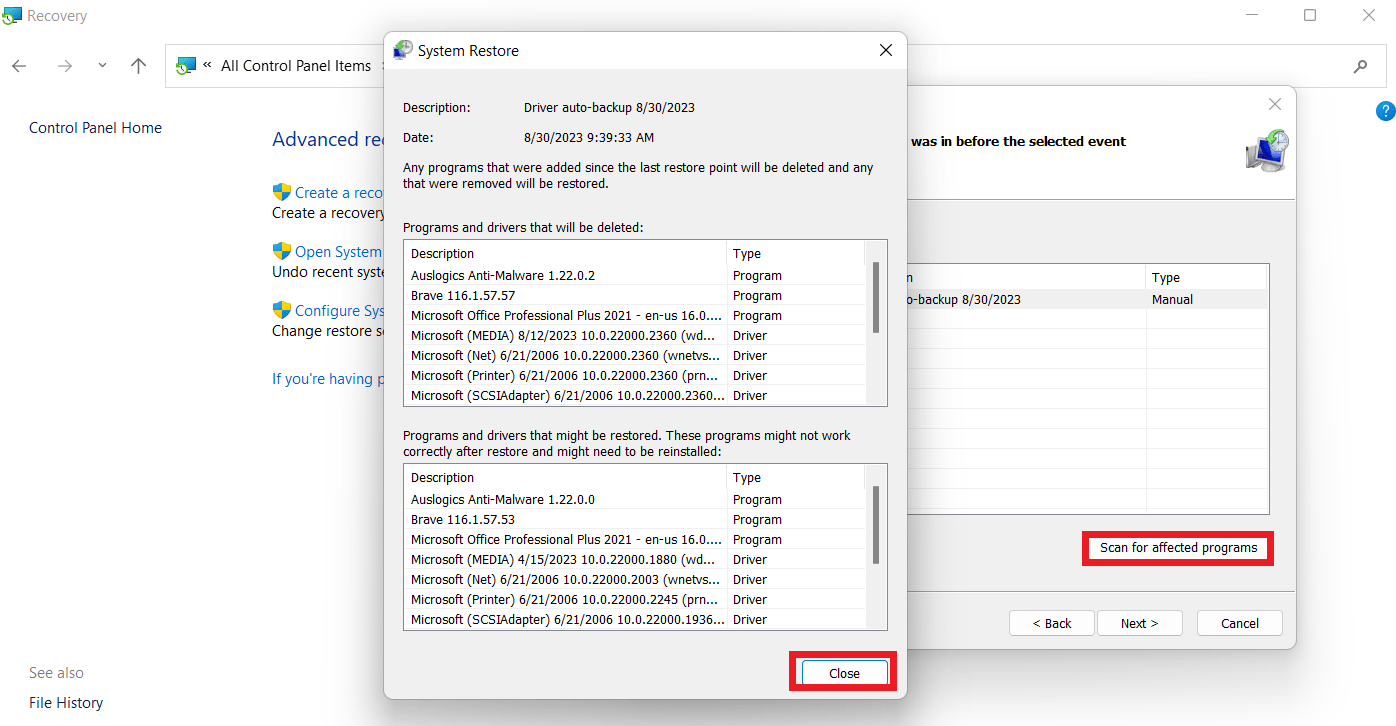Open the Create a recovery drive link
Viewport: 1396px width, 726px height.
[x=339, y=192]
